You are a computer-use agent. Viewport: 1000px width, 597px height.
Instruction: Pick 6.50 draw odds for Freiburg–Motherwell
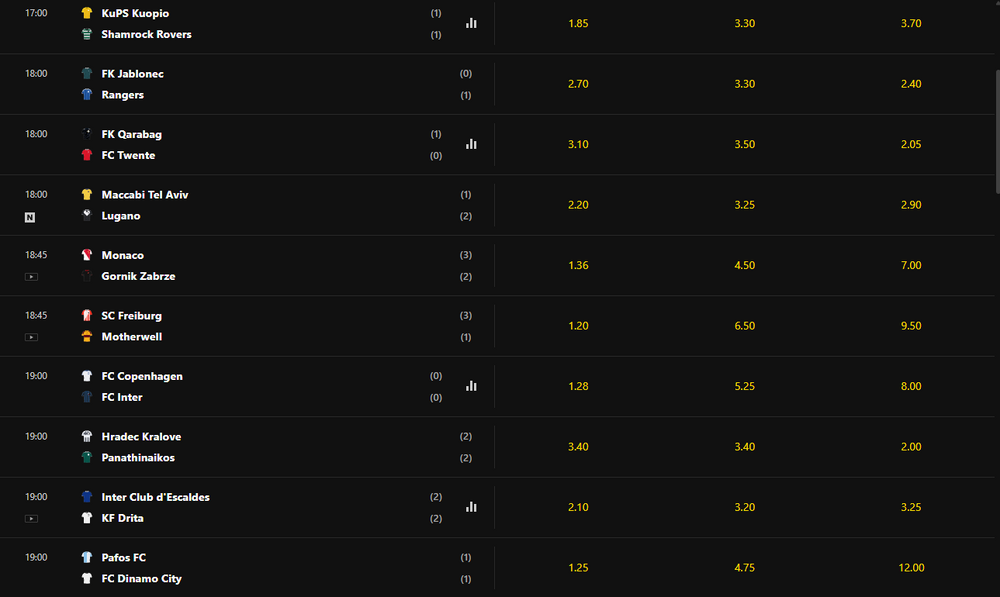pos(744,326)
